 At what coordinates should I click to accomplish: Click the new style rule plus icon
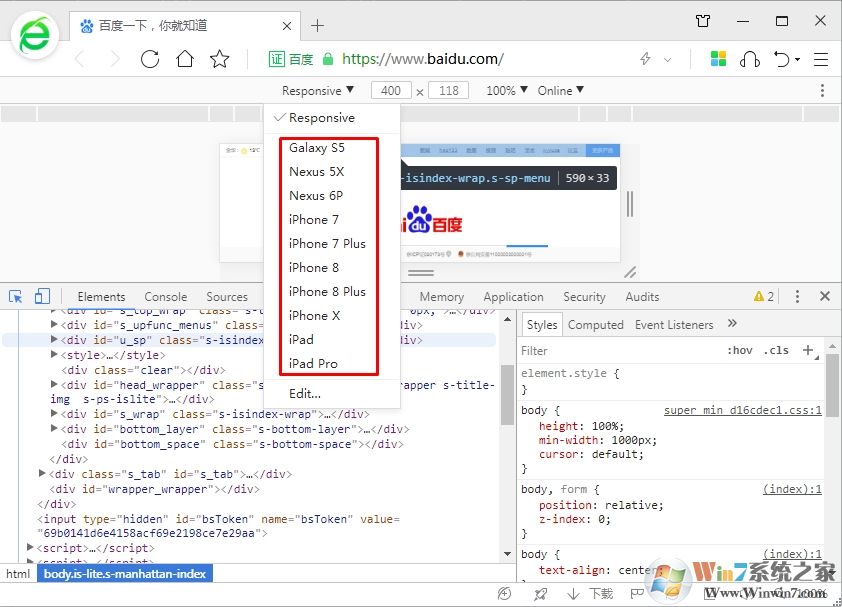(x=808, y=350)
